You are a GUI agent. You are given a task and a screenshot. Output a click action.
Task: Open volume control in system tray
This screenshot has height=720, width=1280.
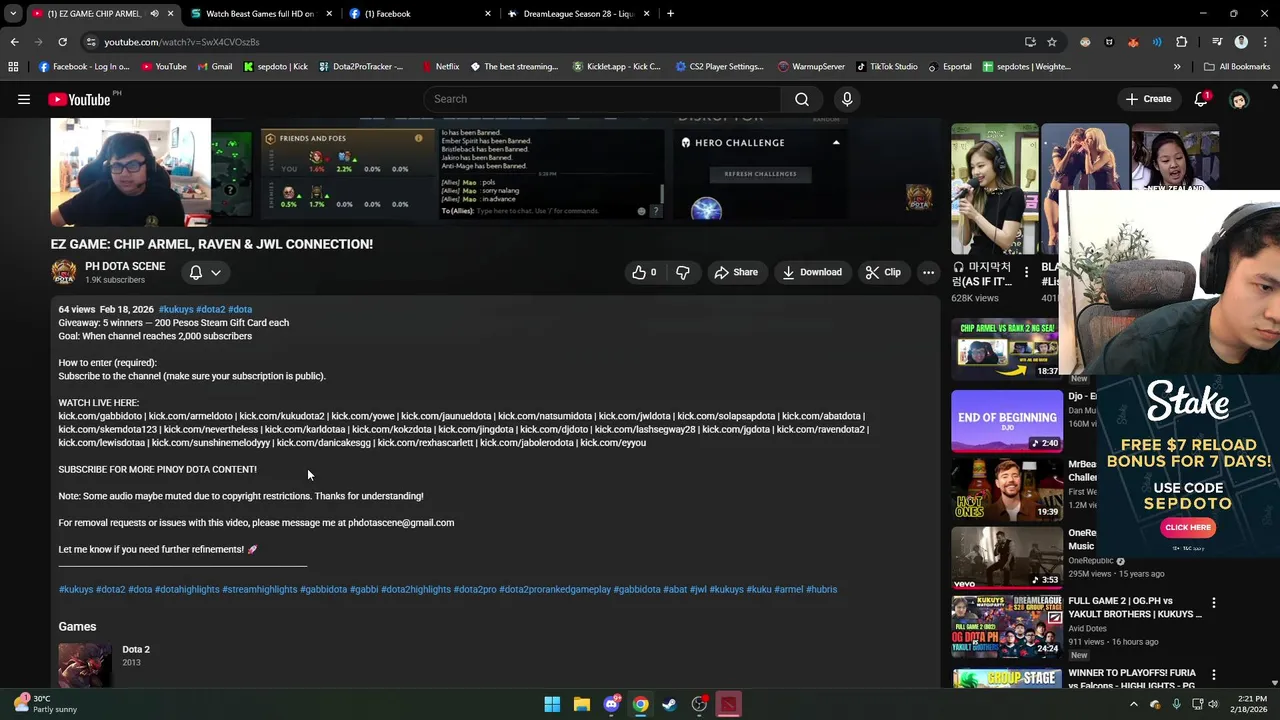1213,704
